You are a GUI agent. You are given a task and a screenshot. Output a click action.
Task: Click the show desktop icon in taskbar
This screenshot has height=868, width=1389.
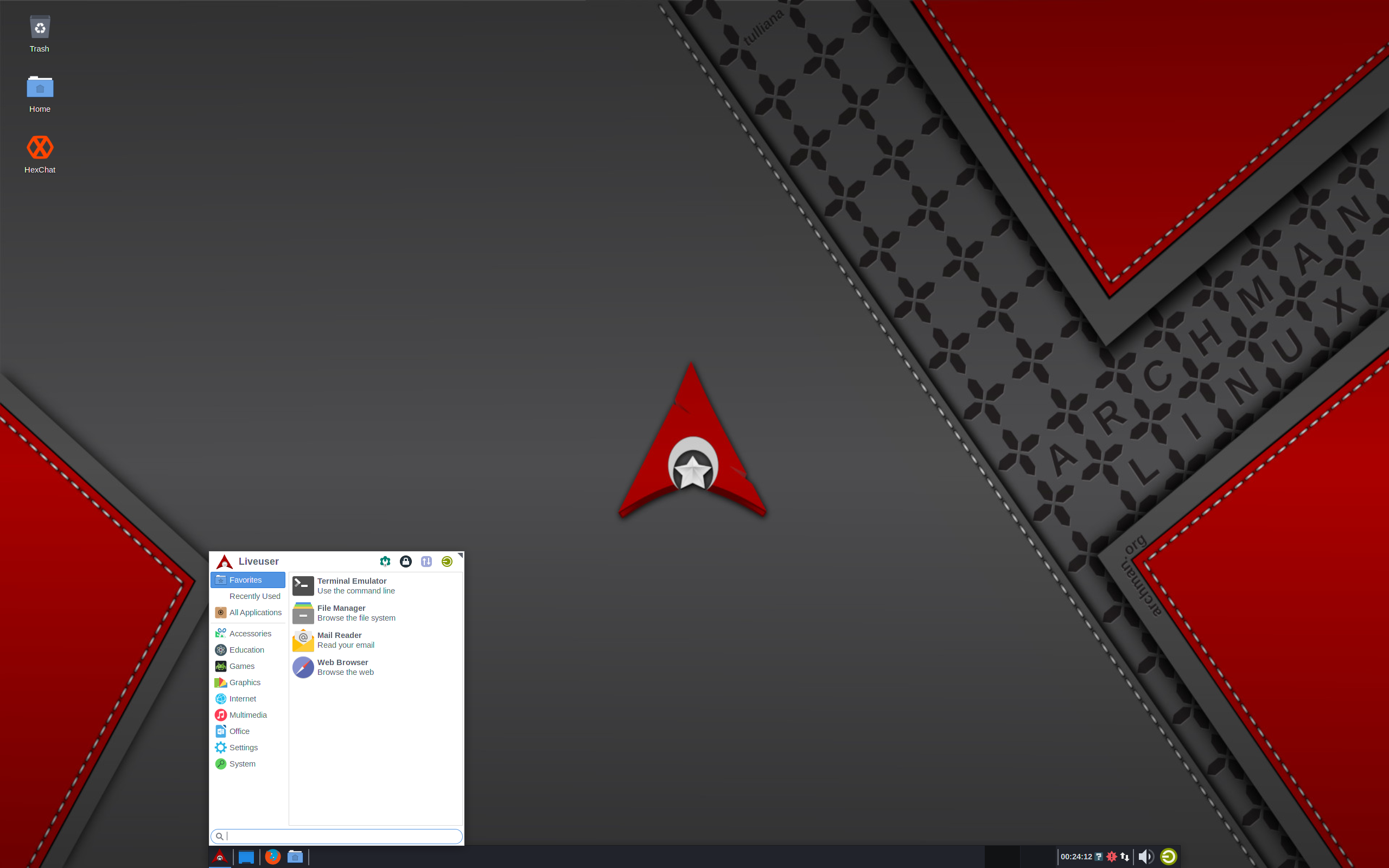[246, 857]
